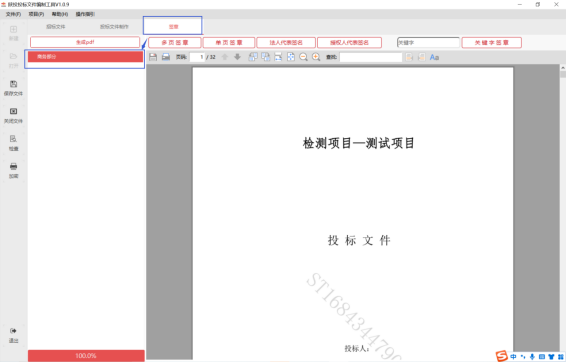566x362 pixels.
Task: Click the 关键字签章 keyword seal button
Action: (491, 43)
